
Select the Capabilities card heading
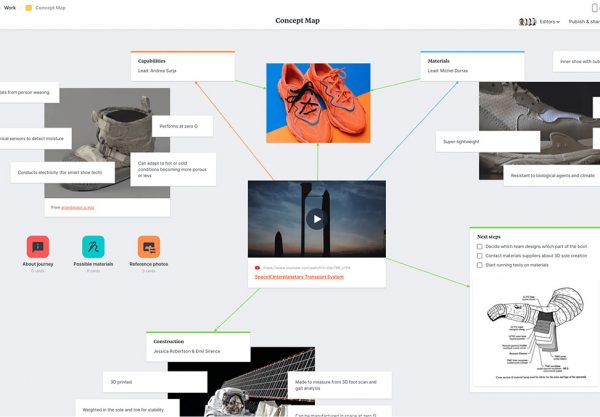pos(152,61)
